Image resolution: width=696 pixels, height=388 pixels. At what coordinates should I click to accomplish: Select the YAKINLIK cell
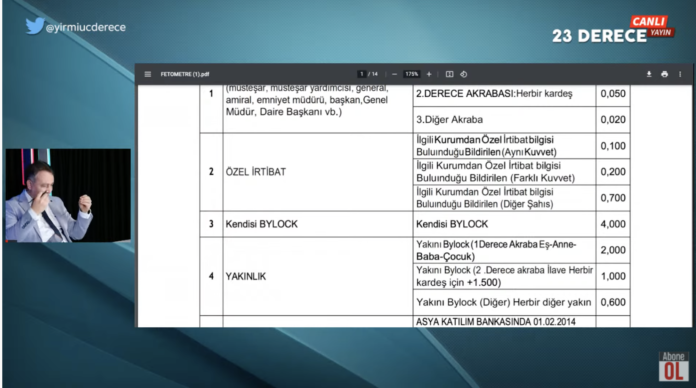[317, 276]
